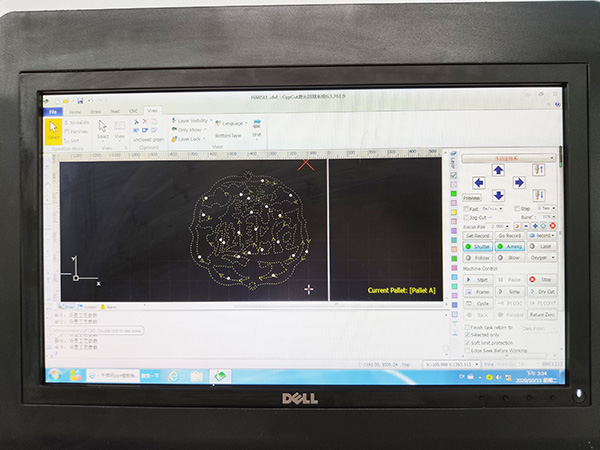This screenshot has height=450, width=600.
Task: Open the Oxygen gas dropdown
Action: 542,258
